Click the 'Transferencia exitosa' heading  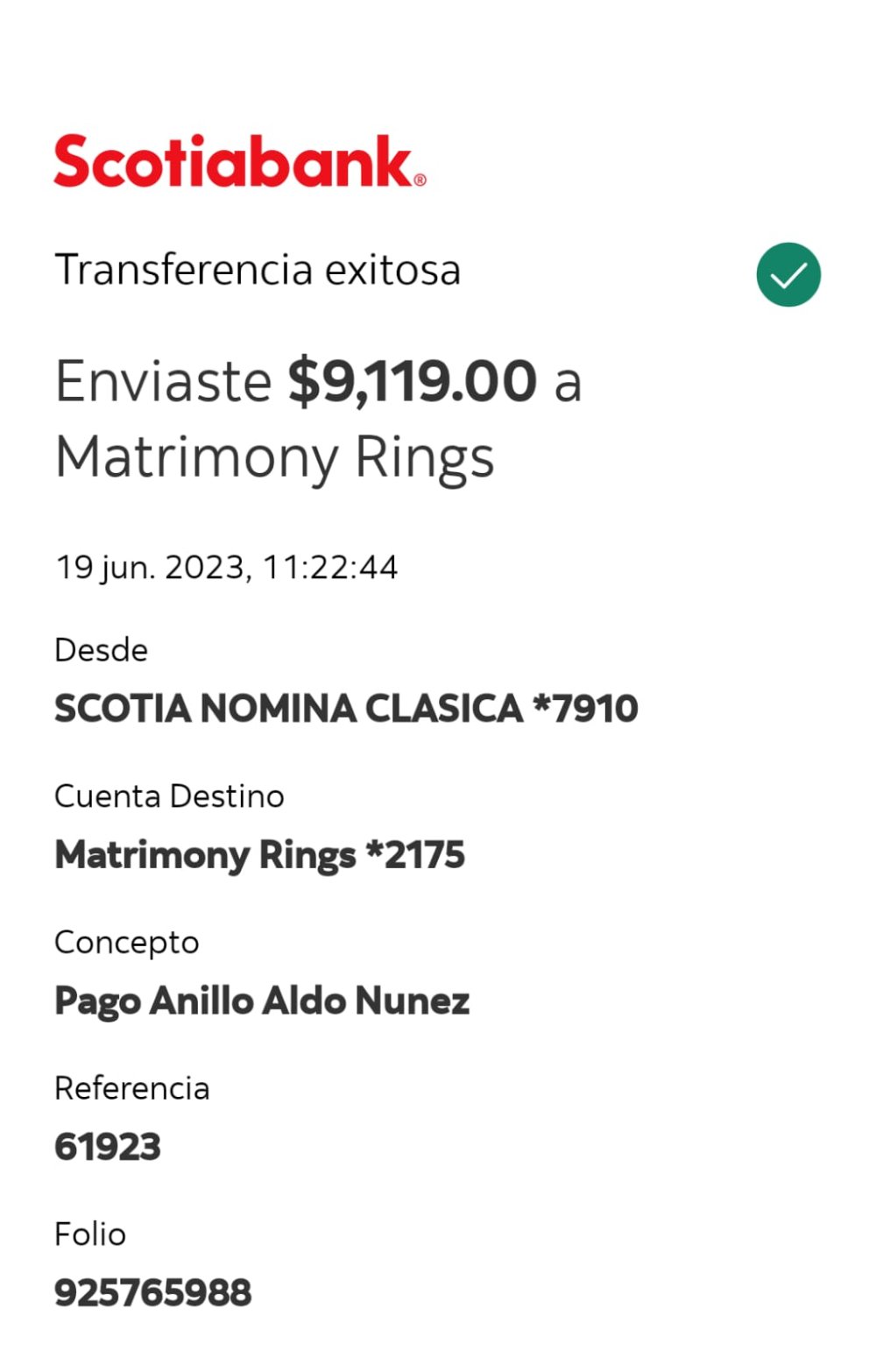click(258, 270)
